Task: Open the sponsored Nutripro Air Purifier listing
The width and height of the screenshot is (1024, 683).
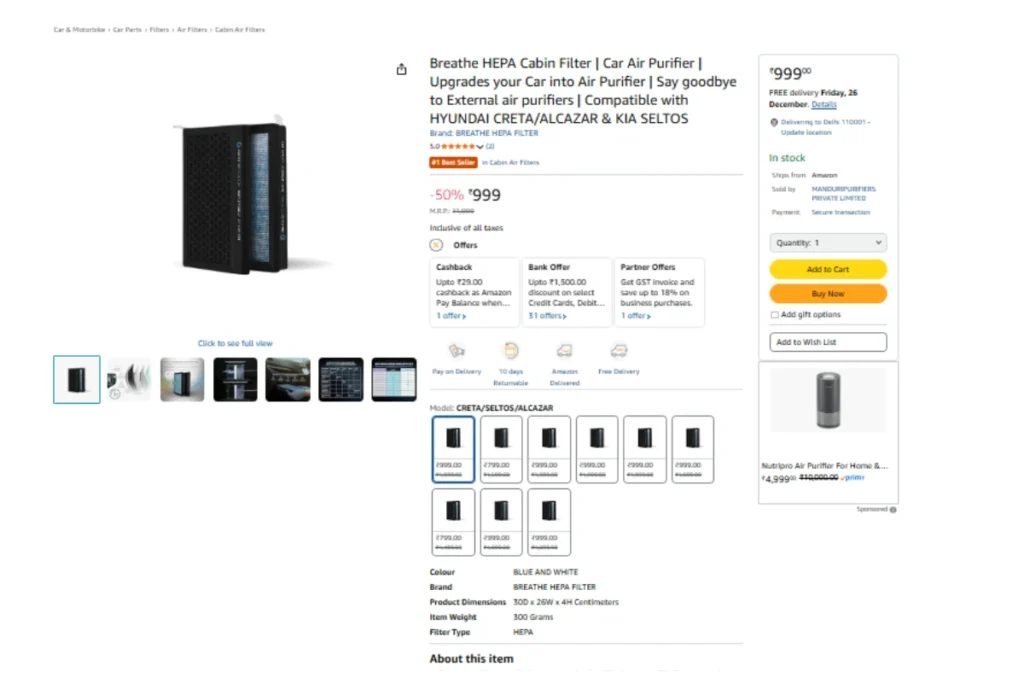Action: click(826, 465)
